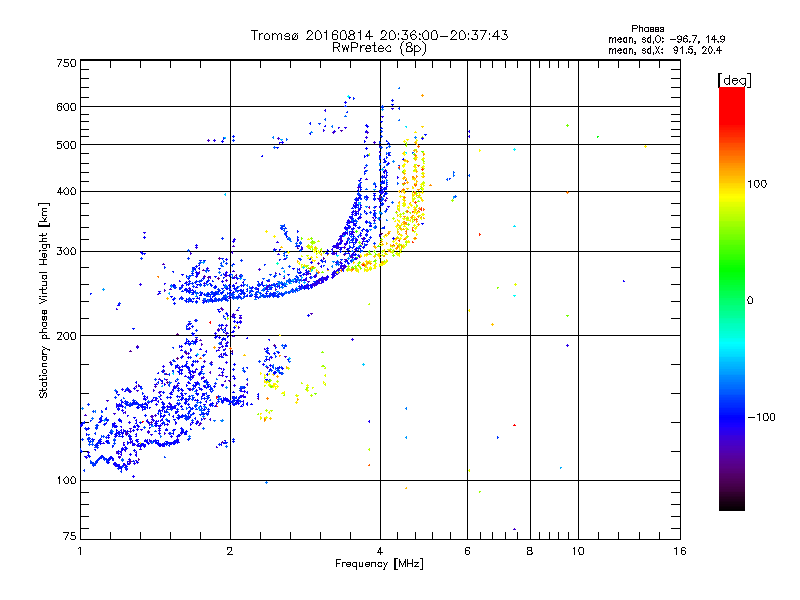Viewport: 800px width, 600px height.
Task: Click the y-axis tick label '75'
Action: tap(70, 536)
